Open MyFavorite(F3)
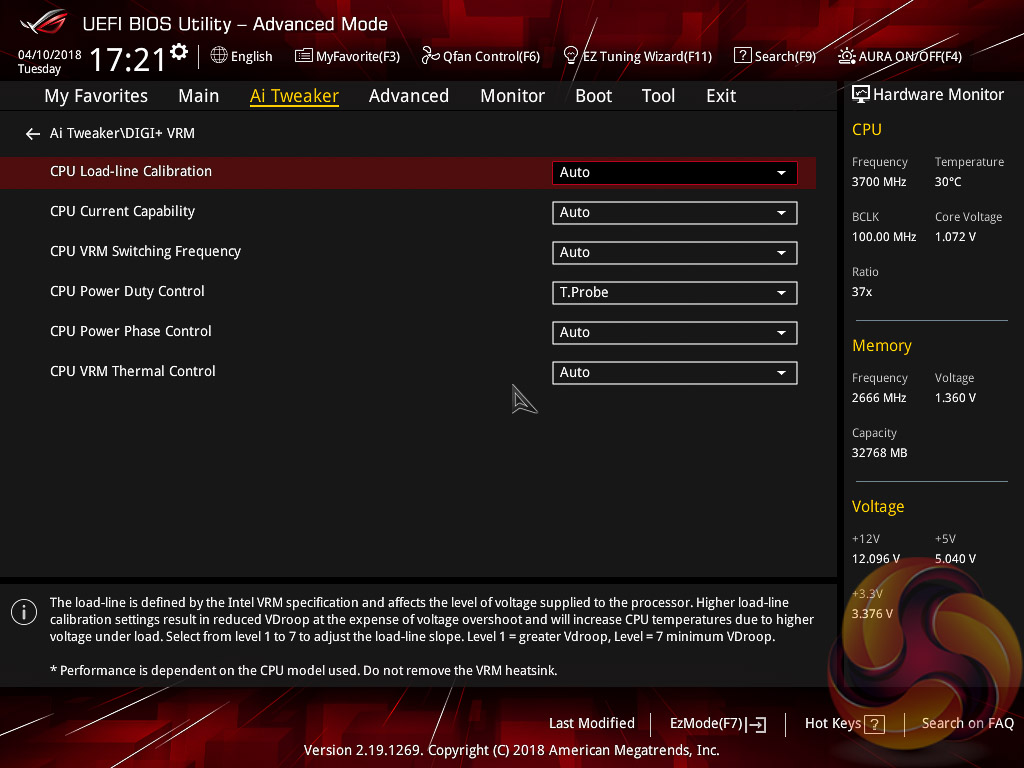 [x=347, y=56]
